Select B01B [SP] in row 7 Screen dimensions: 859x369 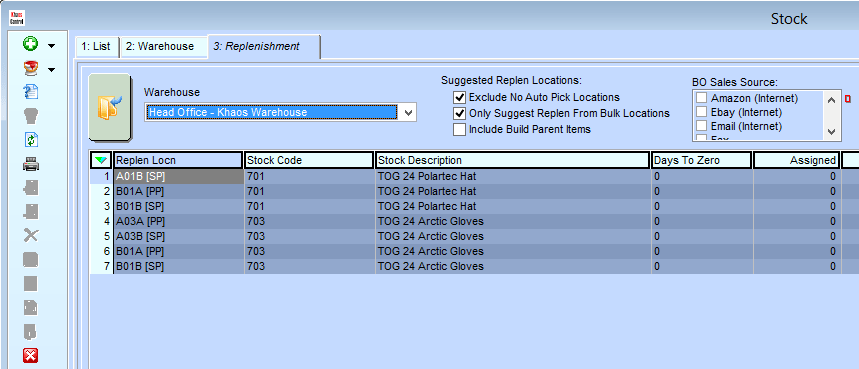point(178,266)
